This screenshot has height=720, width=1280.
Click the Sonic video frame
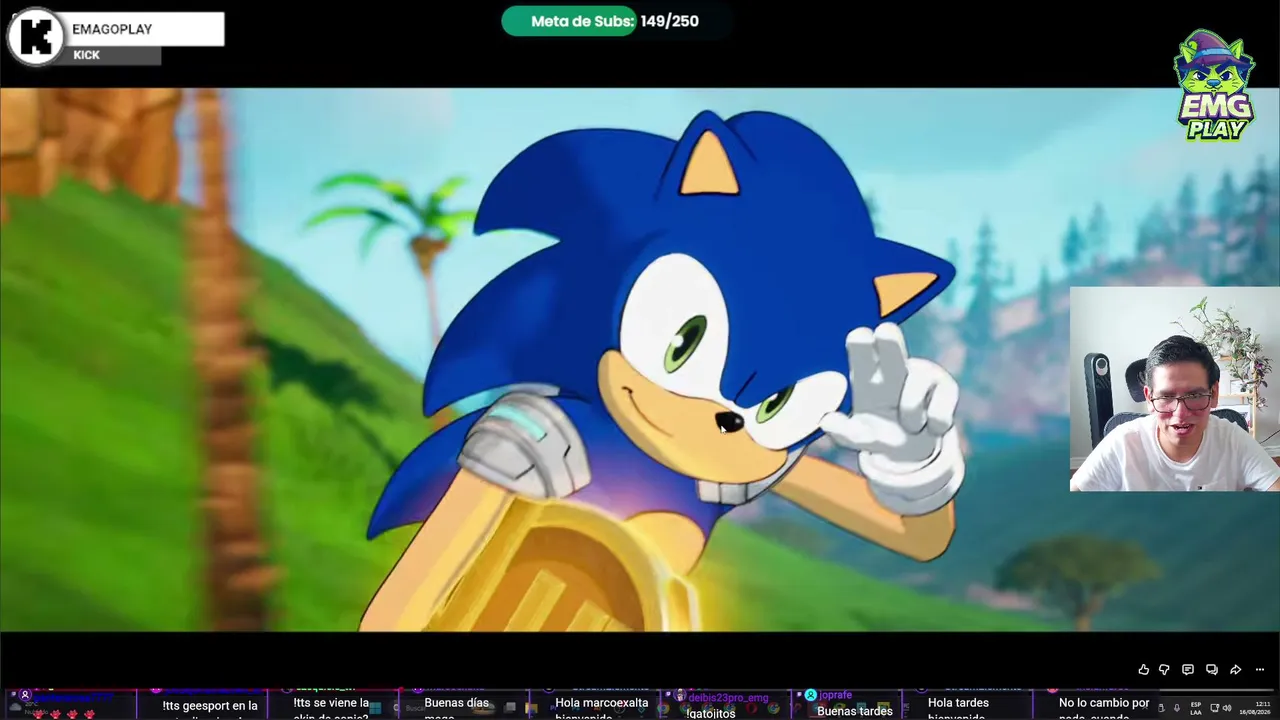coord(640,360)
